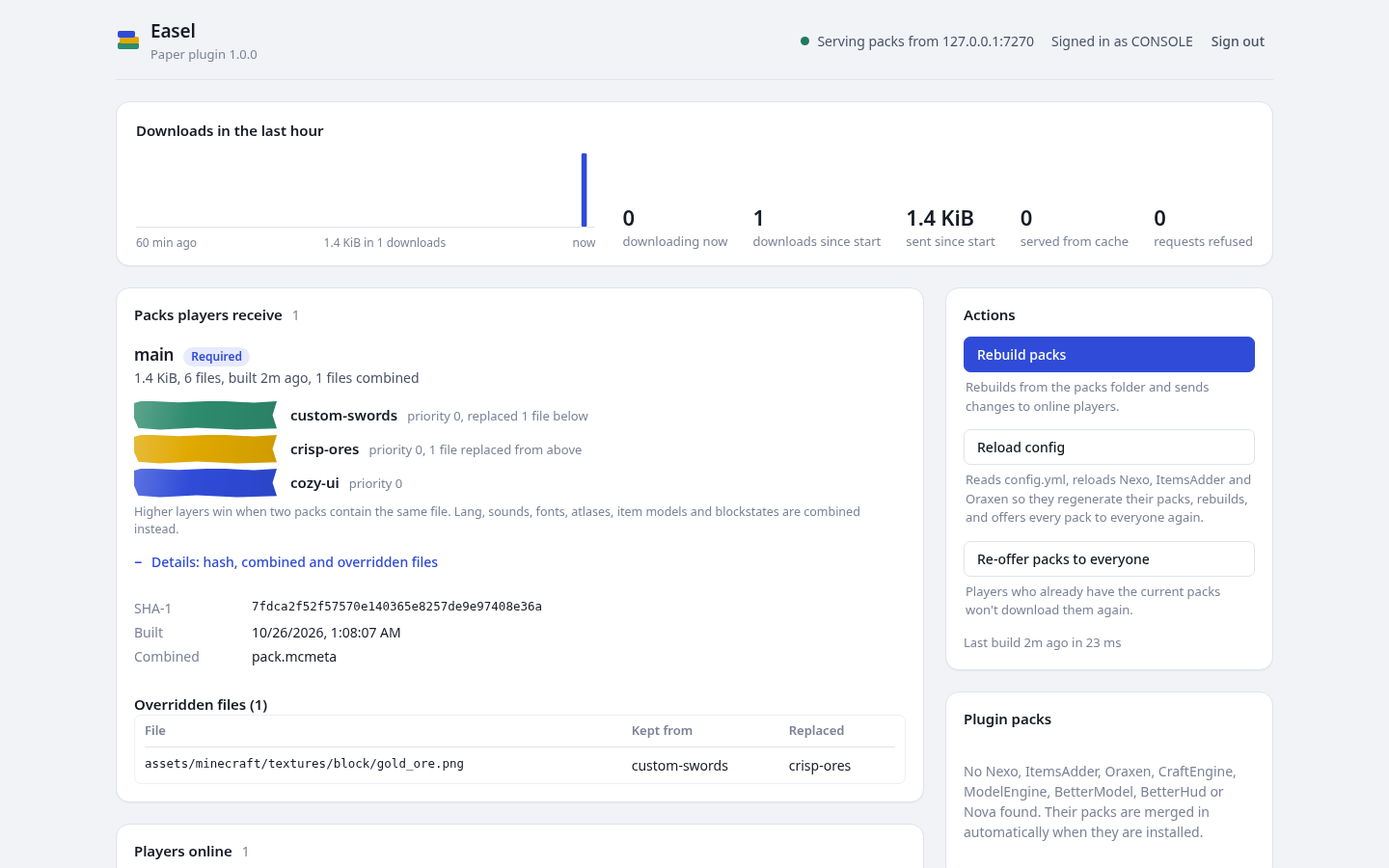Screen dimensions: 1389x868
Task: Click the SHA-1 hash value 7fdca2f52f…
Action: click(396, 607)
